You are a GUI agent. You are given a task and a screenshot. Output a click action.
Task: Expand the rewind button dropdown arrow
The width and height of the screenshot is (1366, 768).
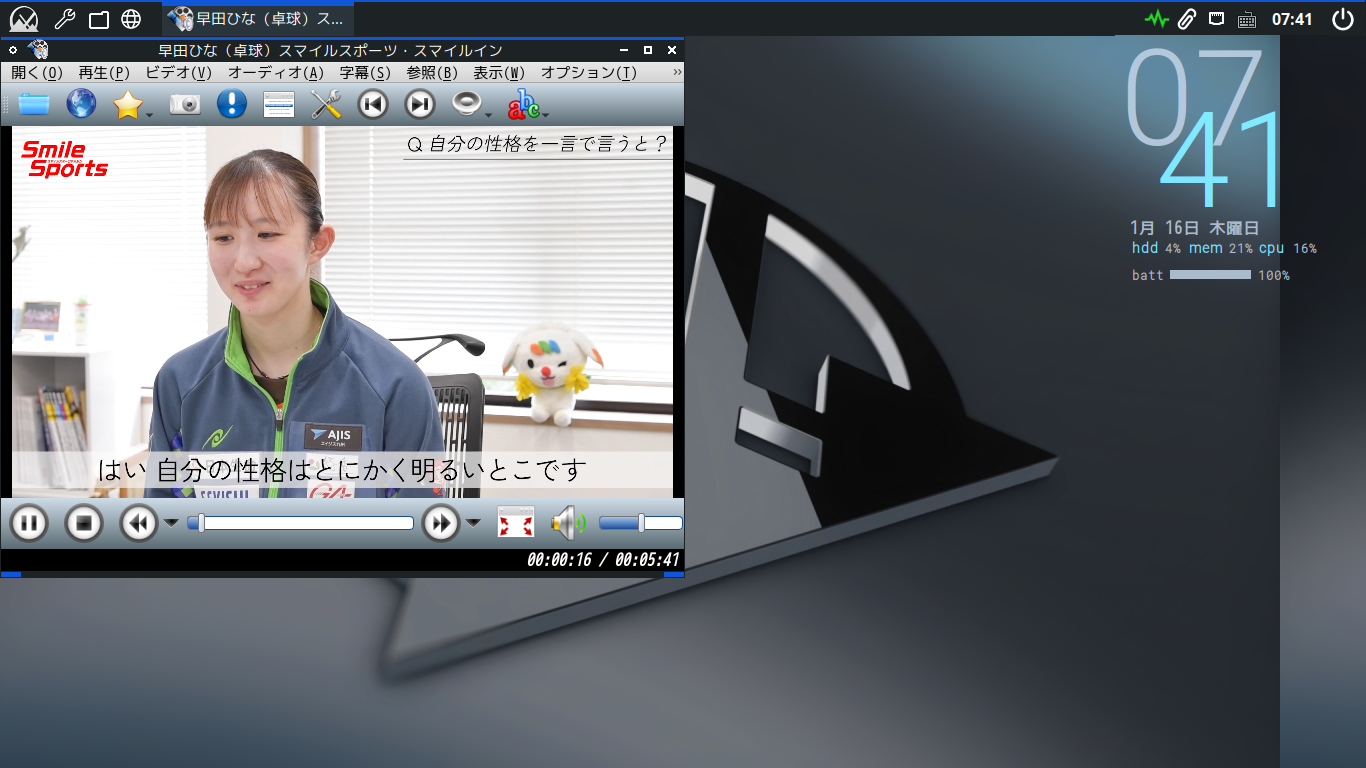point(171,523)
